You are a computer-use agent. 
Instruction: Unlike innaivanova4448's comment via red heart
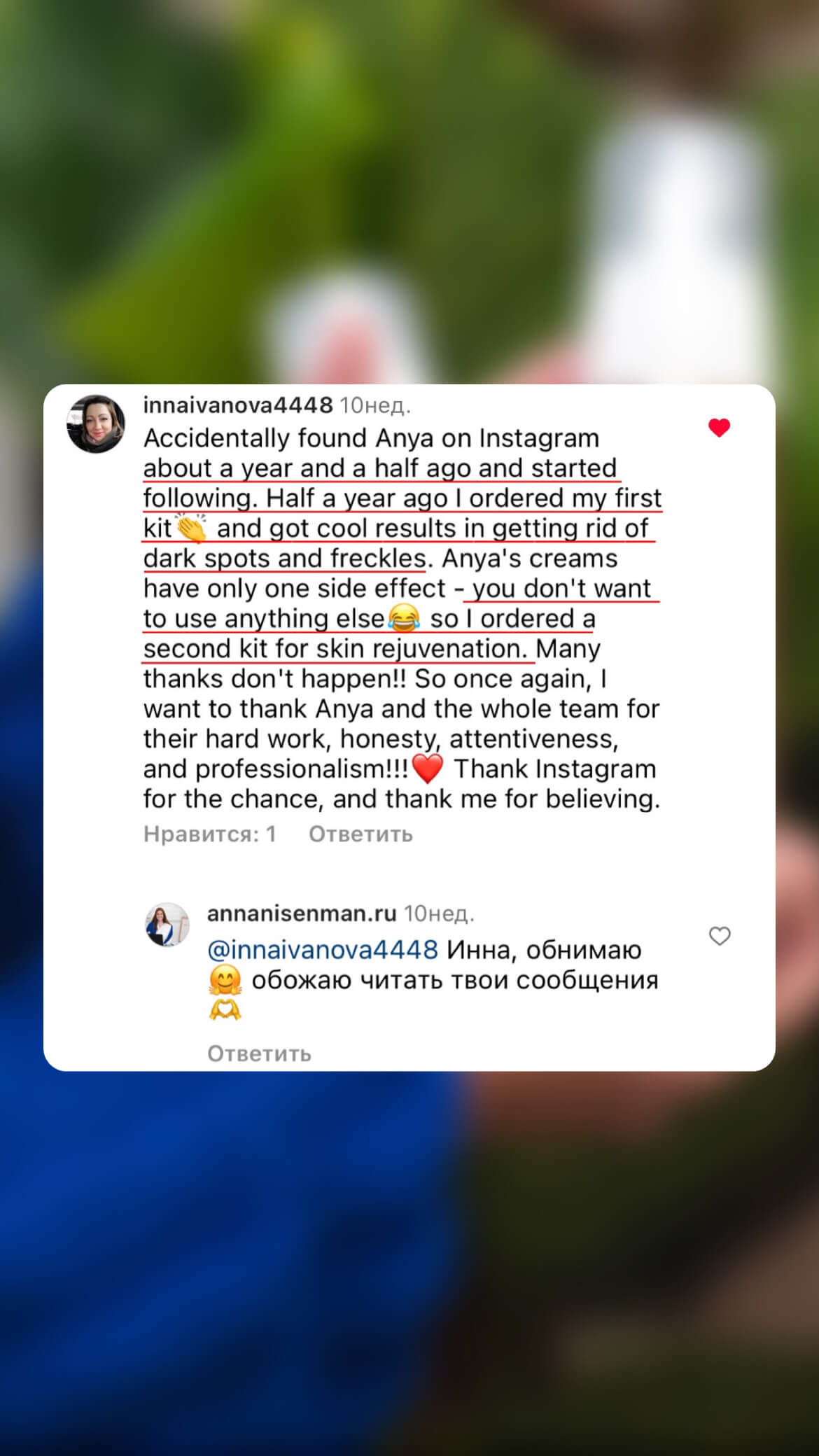tap(719, 428)
